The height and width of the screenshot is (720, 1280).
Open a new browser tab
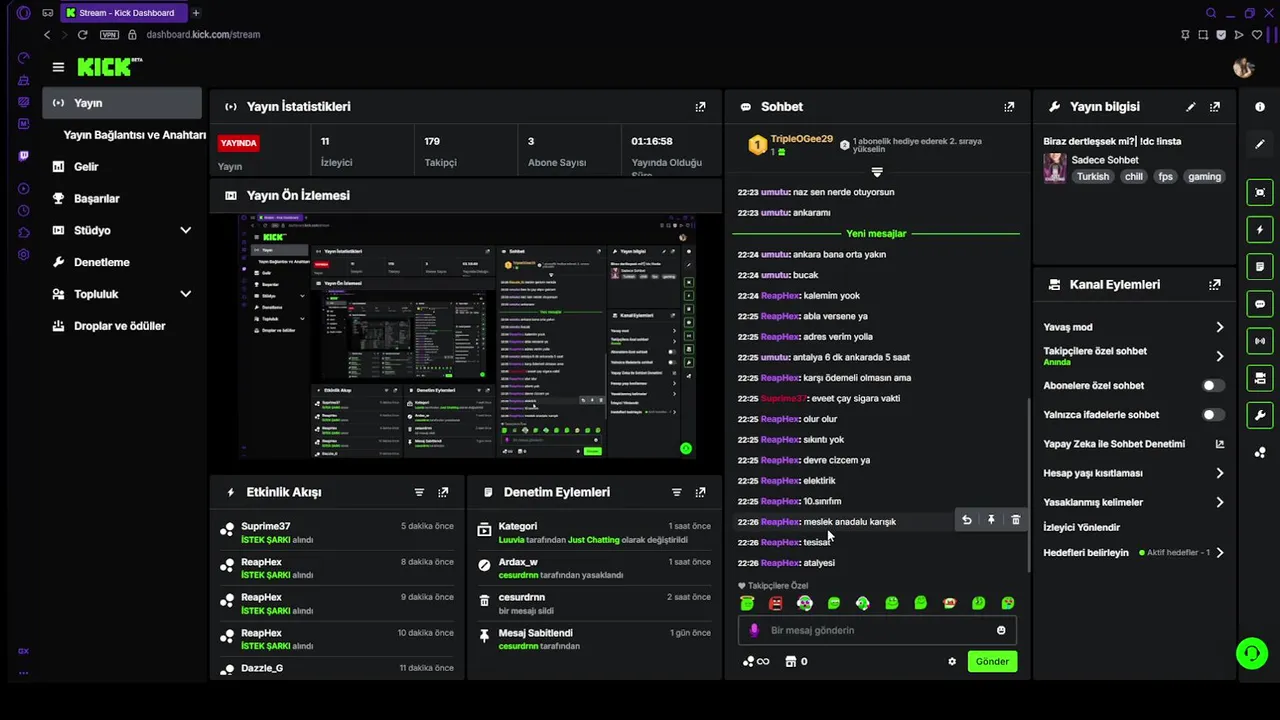pos(196,13)
